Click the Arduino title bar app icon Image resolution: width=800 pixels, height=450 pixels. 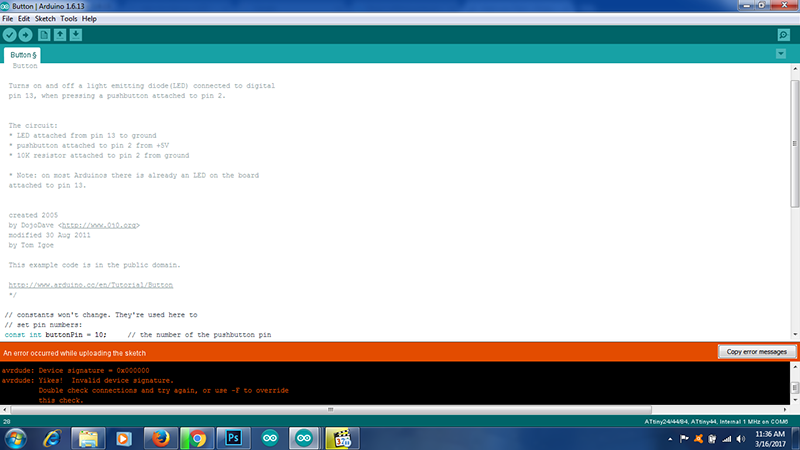coord(5,6)
